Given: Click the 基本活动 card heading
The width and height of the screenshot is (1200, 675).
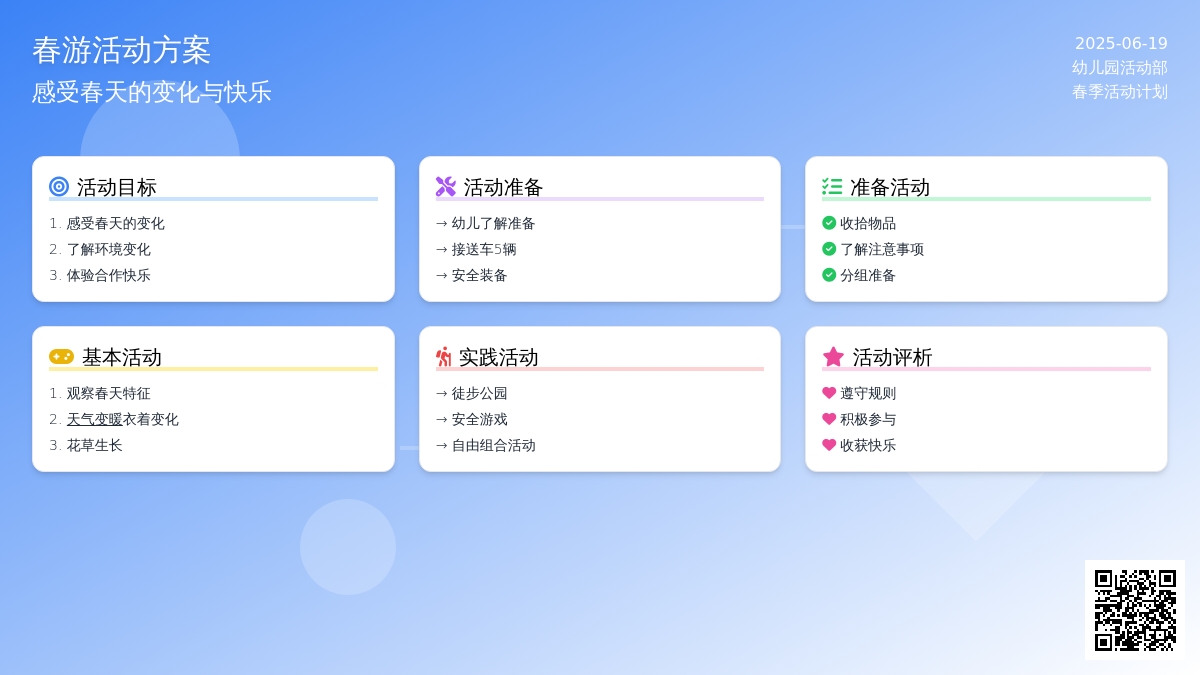Looking at the screenshot, I should (122, 357).
